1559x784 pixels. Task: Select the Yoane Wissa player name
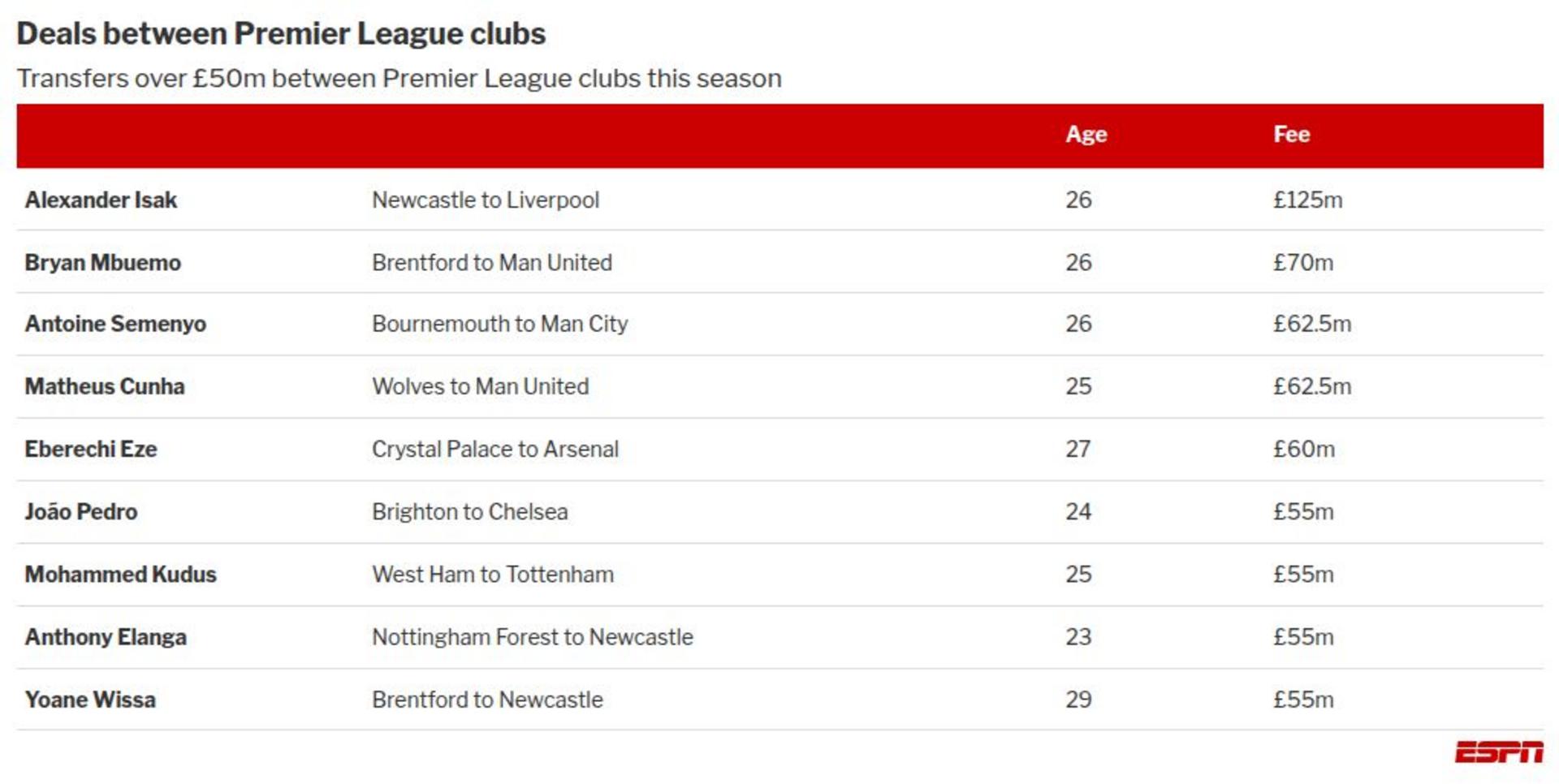90,700
